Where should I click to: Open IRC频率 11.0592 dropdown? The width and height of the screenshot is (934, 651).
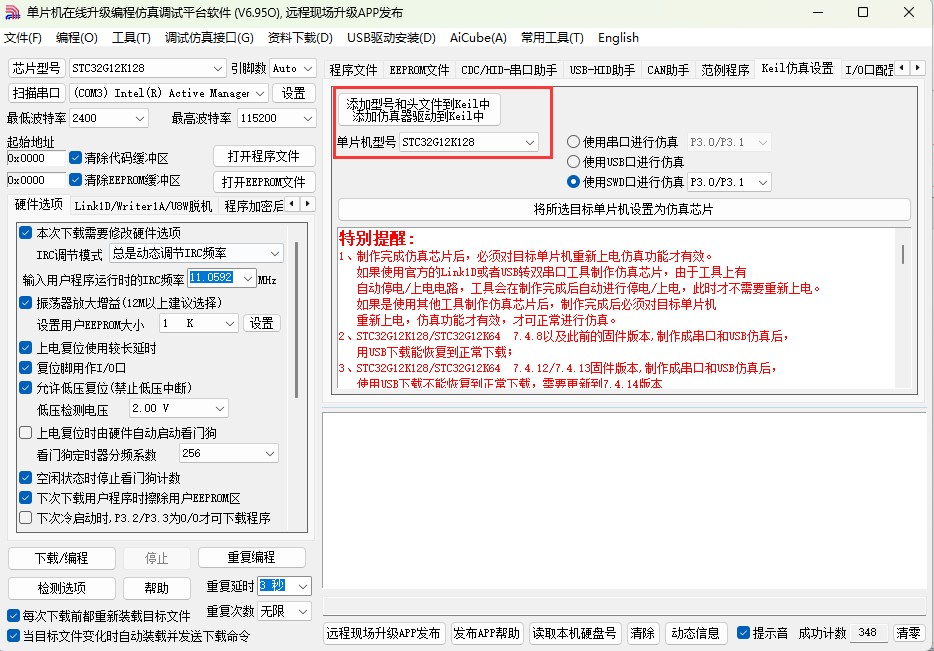point(247,278)
